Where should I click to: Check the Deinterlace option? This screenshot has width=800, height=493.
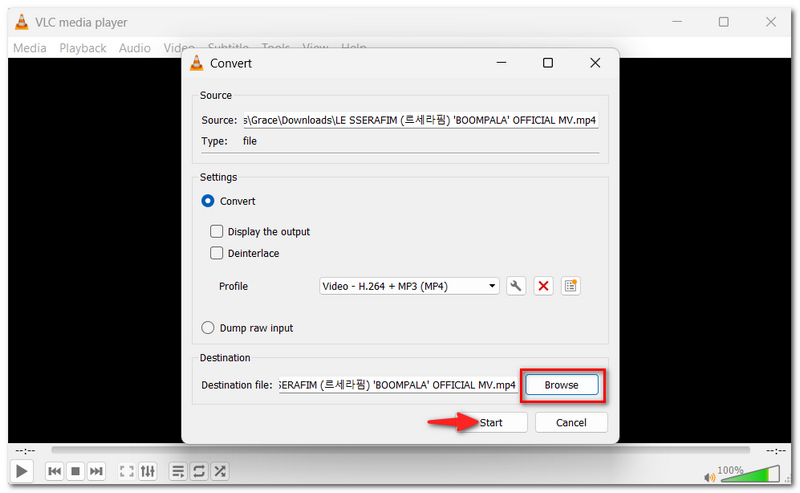(216, 253)
